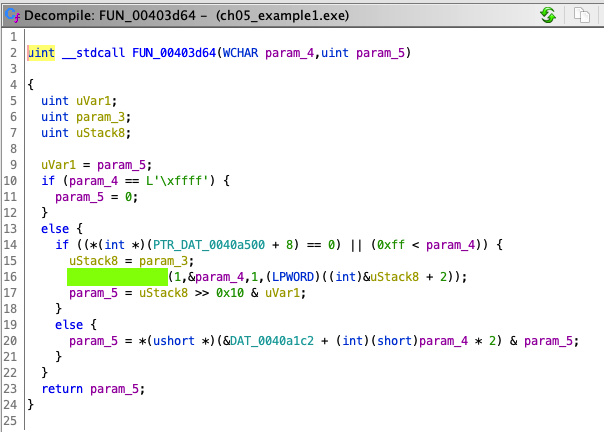Click function name FUN_00403d64 on line 2
Viewport: 604px width, 432px height.
[x=174, y=53]
